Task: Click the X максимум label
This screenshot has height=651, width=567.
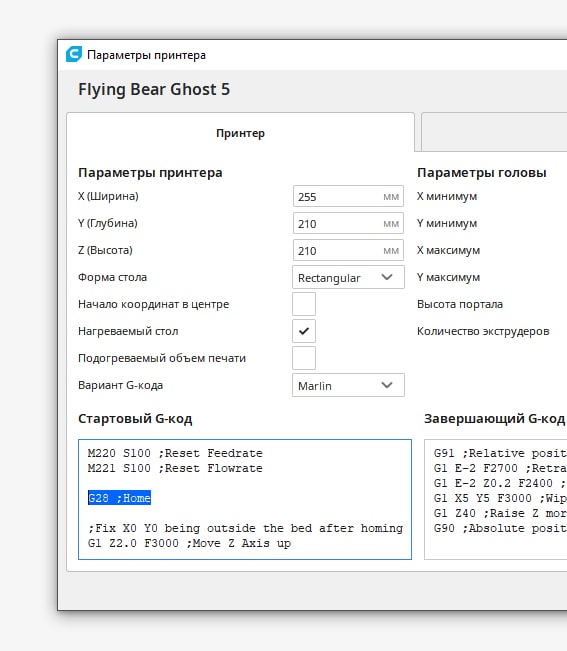Action: tap(449, 250)
